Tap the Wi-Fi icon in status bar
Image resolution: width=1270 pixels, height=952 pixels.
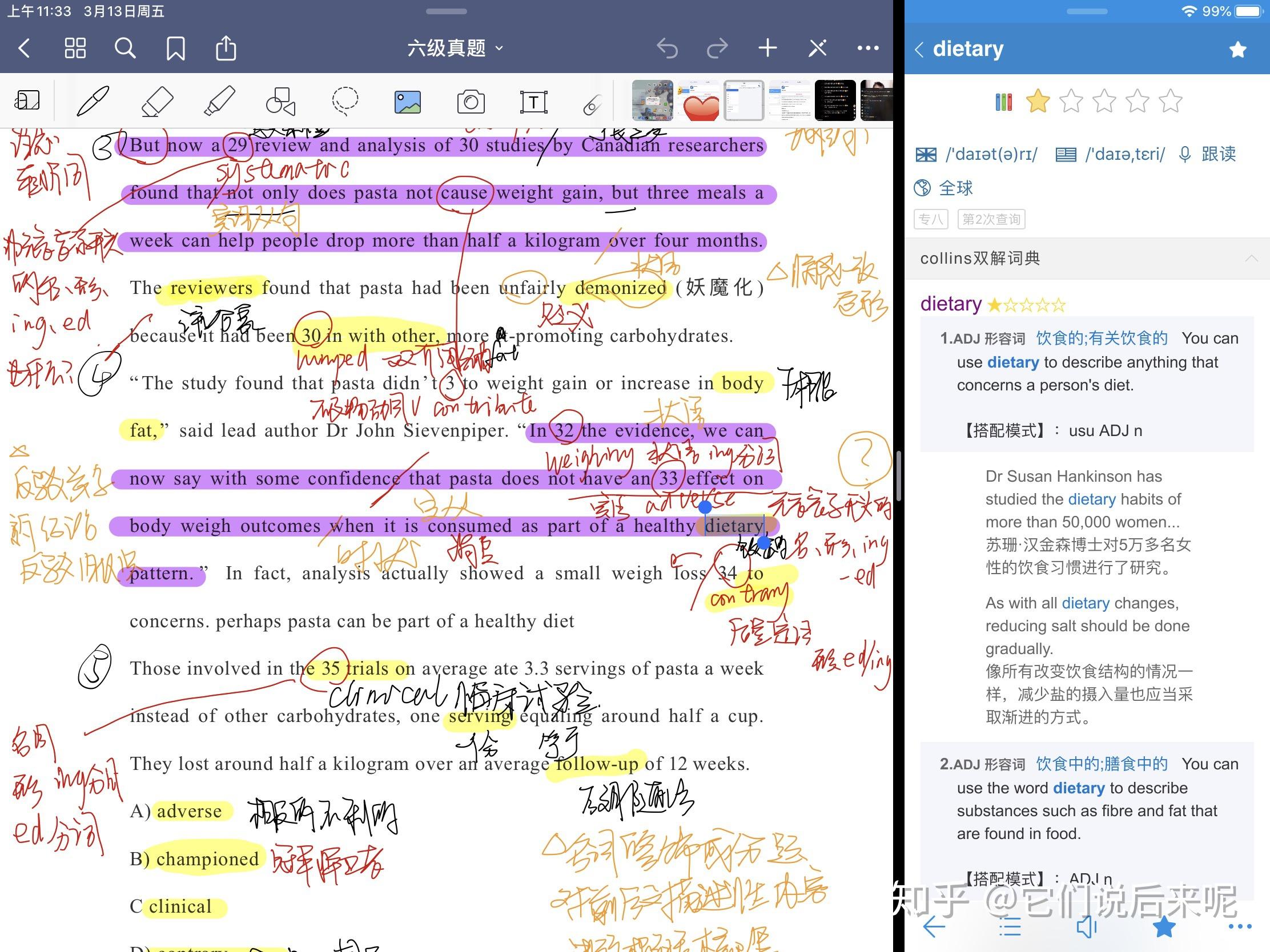(x=1188, y=11)
